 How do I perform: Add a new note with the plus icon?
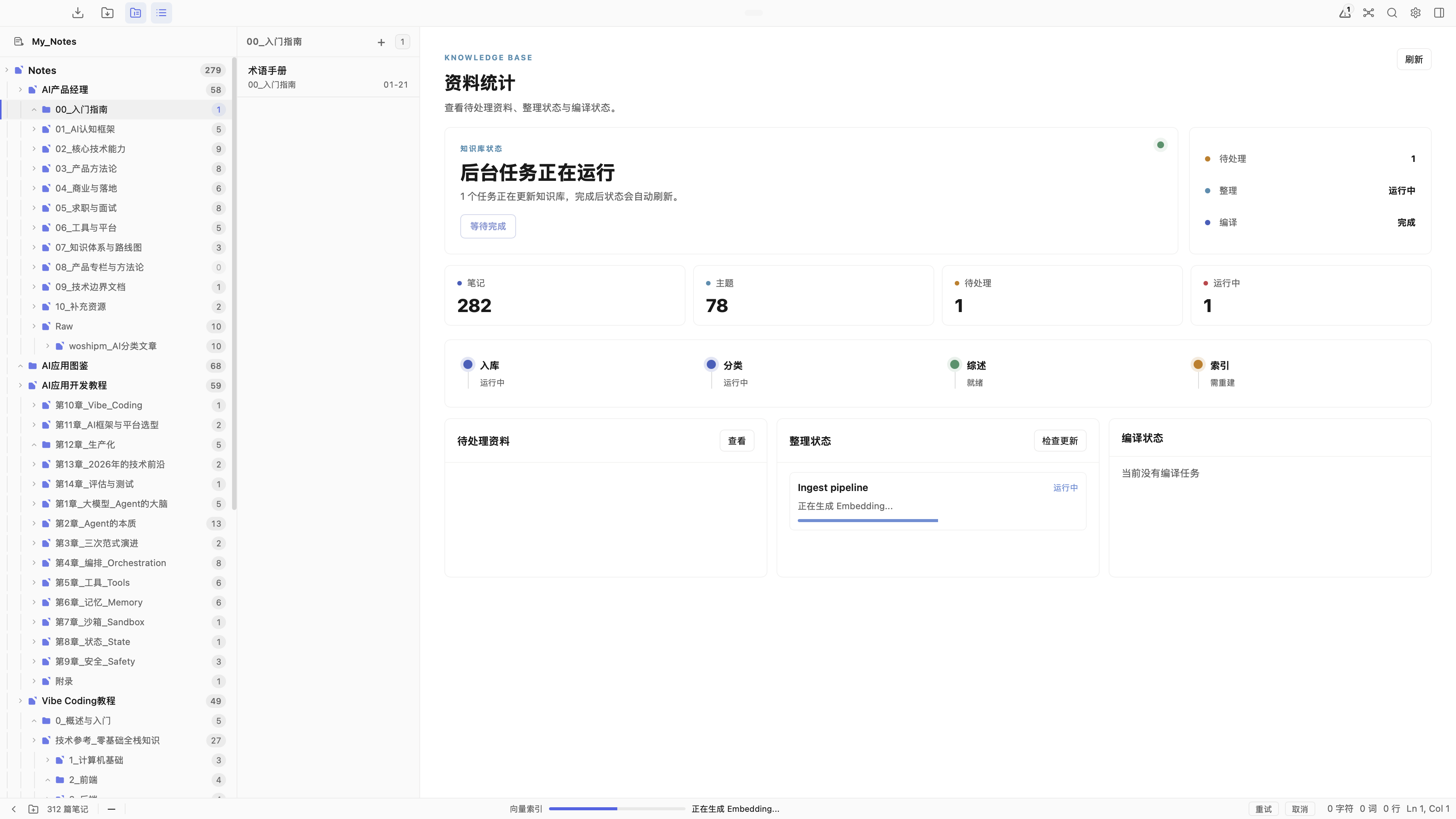381,42
